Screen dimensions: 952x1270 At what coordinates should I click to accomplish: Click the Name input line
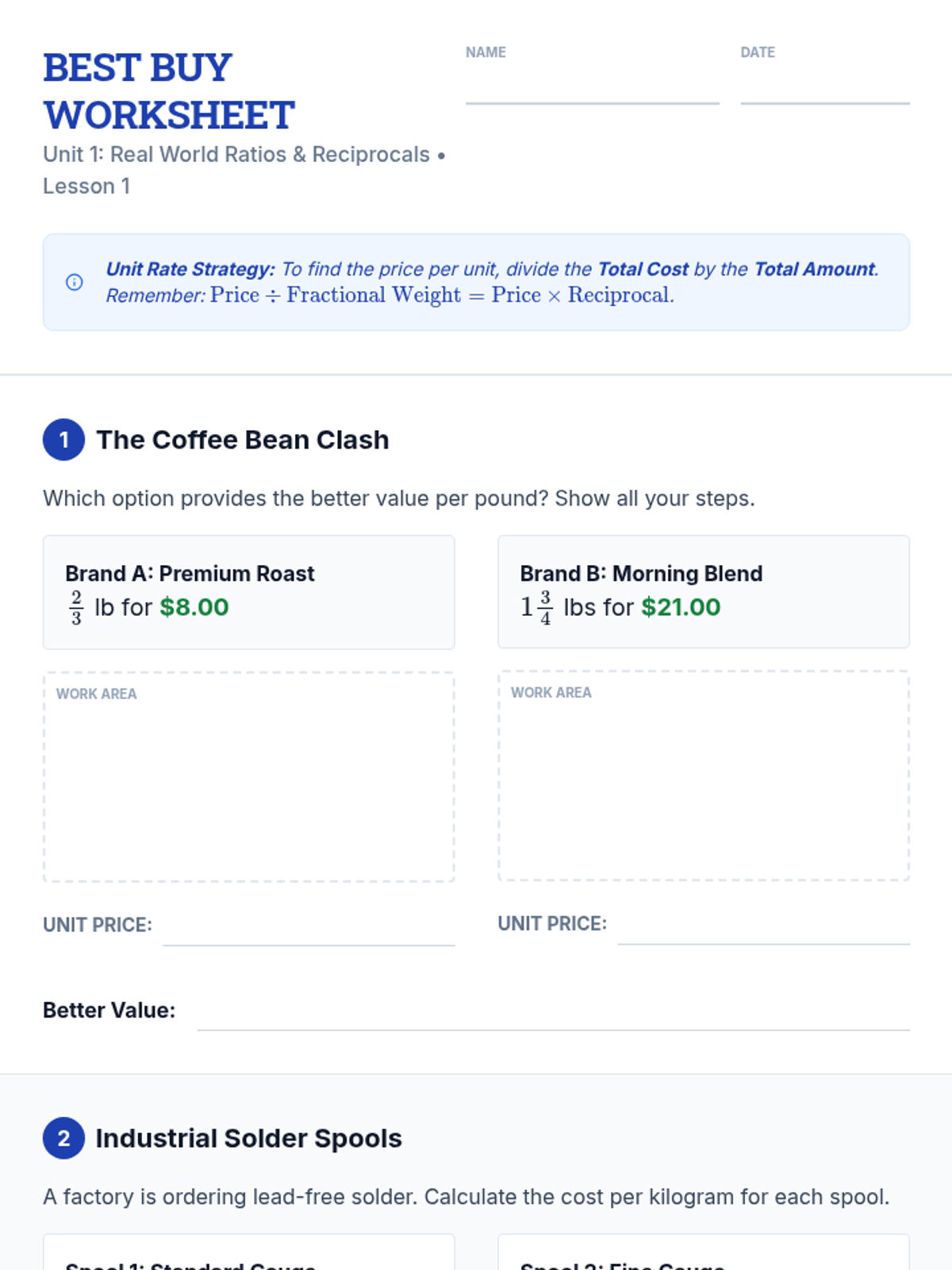(x=592, y=92)
